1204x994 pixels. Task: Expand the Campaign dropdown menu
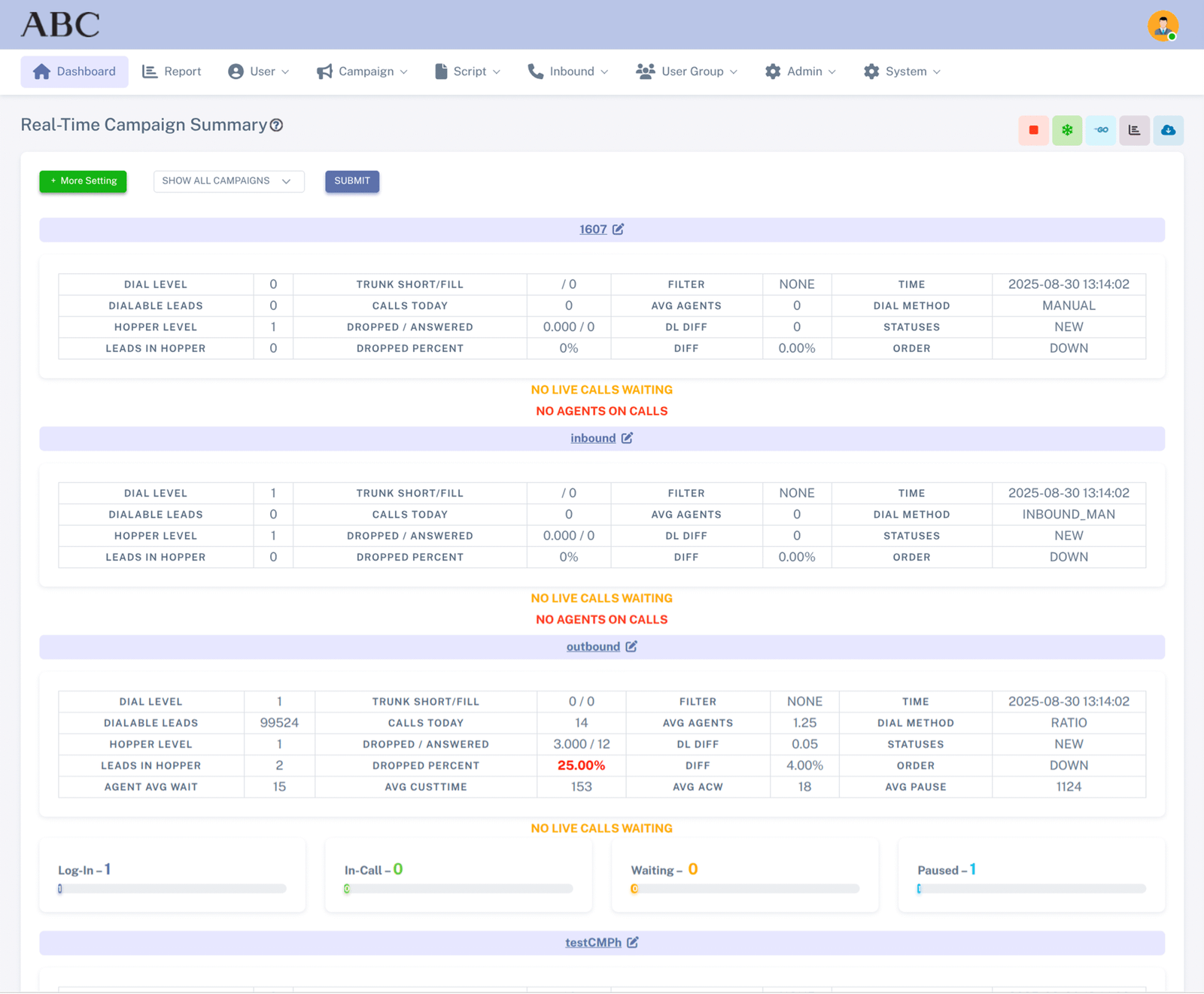(366, 71)
